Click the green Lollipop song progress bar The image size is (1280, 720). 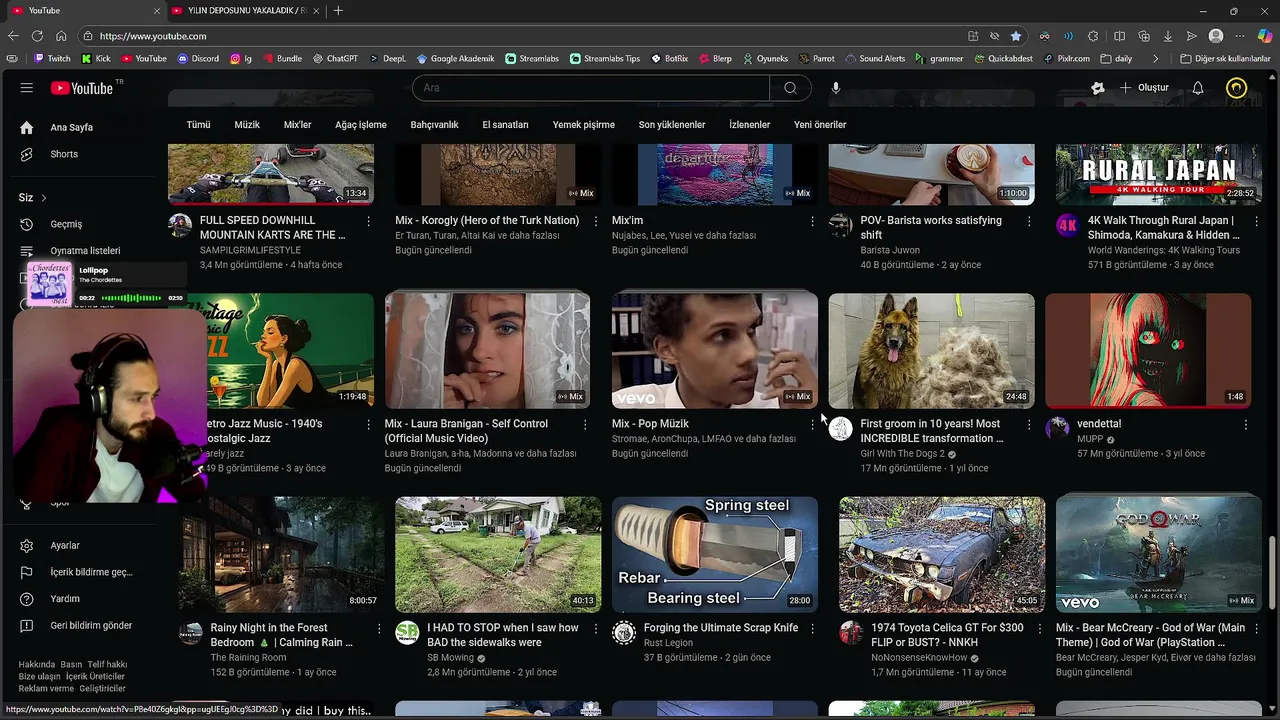click(x=131, y=298)
